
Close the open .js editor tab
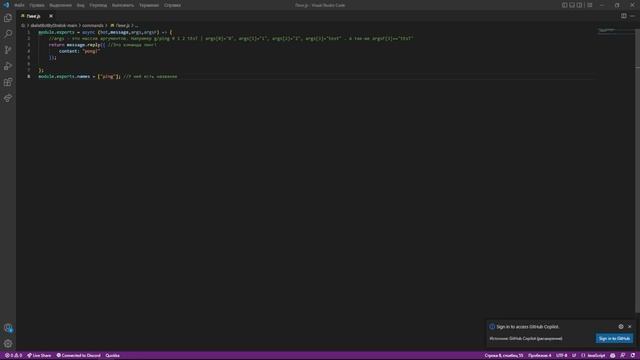51,16
